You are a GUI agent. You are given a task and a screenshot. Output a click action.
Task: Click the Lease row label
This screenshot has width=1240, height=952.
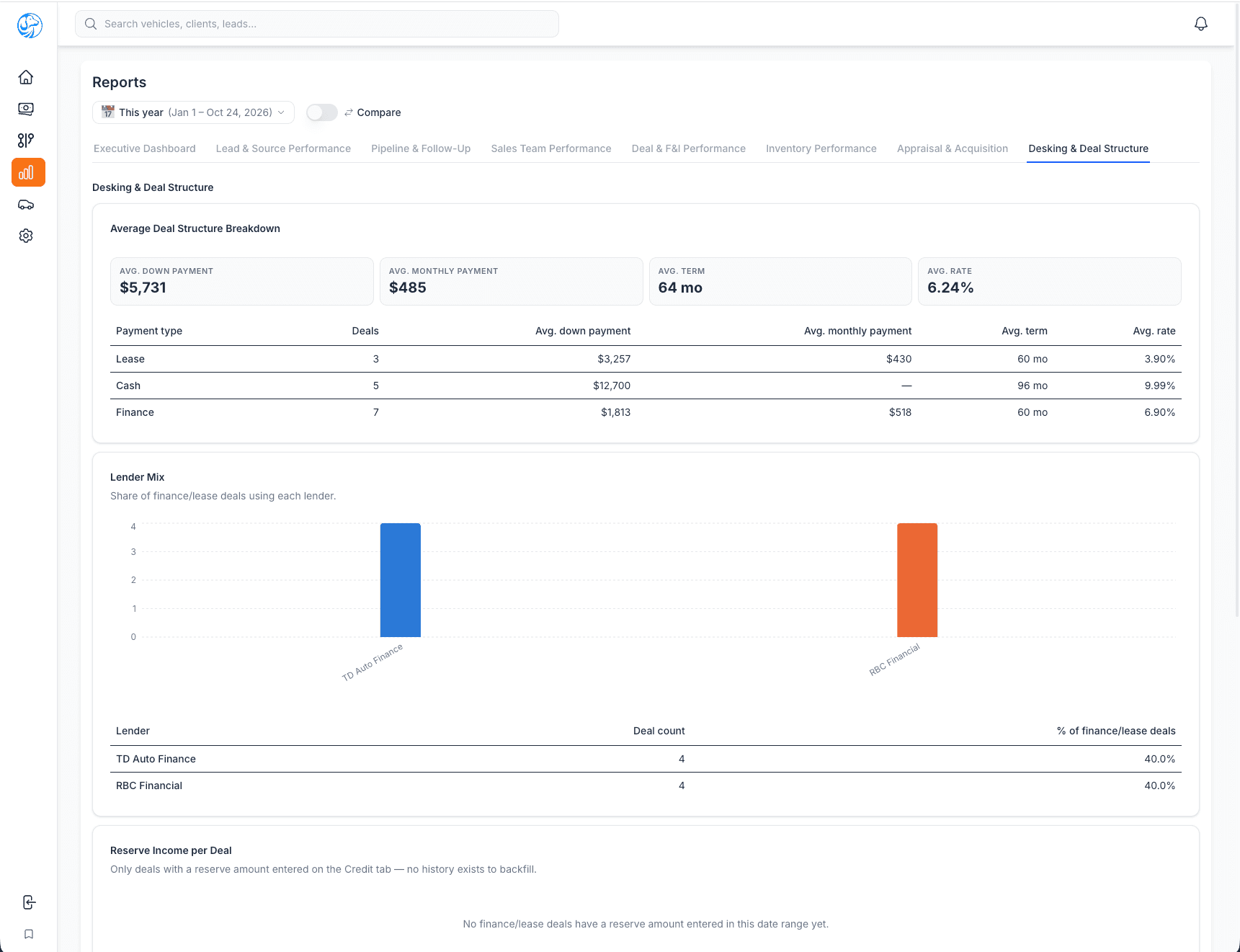(x=130, y=359)
